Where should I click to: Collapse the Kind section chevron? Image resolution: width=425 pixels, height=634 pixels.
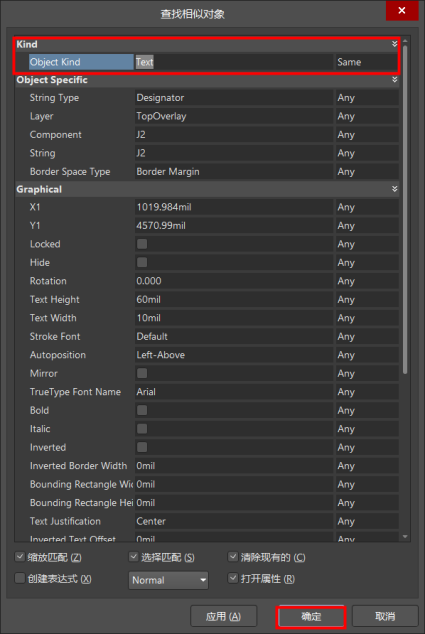coord(395,44)
